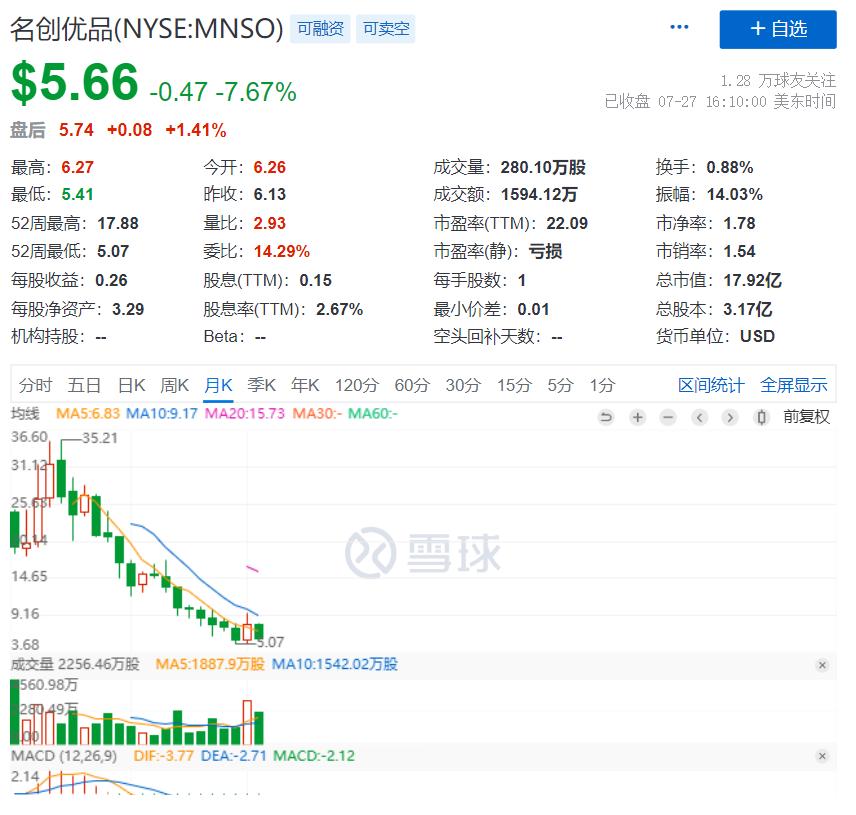Enter 全屏显示 fullscreen mode
Image resolution: width=856 pixels, height=815 pixels.
(794, 384)
